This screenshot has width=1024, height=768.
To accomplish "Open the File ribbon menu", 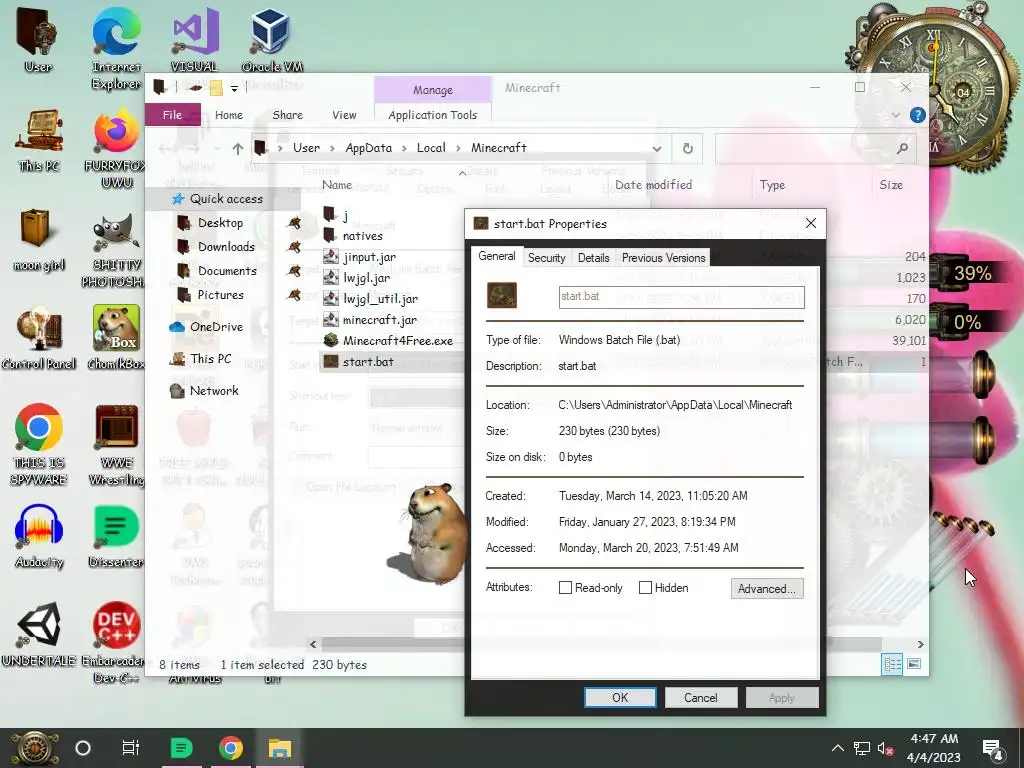I will pos(172,115).
